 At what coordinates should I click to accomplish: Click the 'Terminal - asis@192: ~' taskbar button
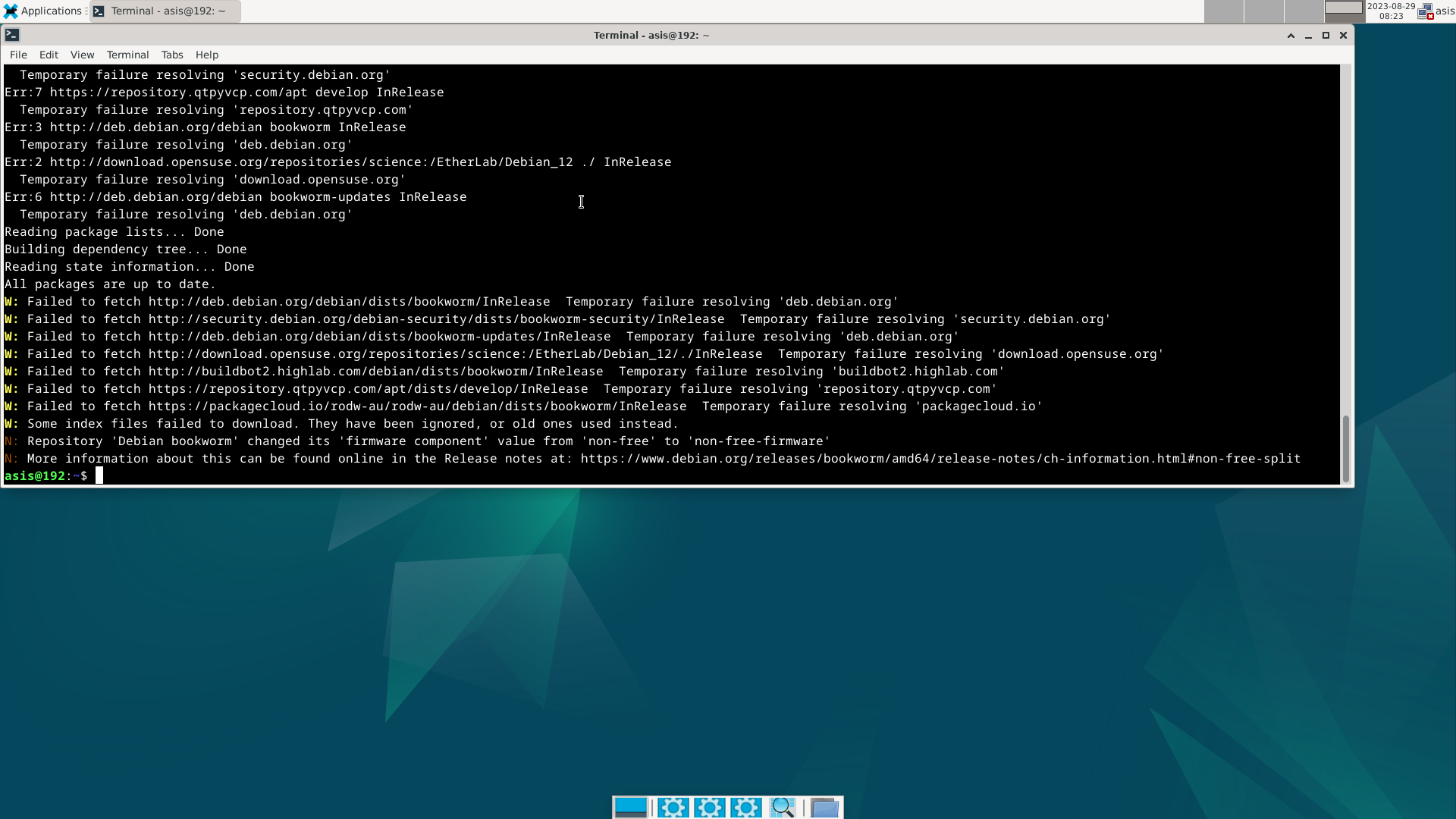click(165, 11)
